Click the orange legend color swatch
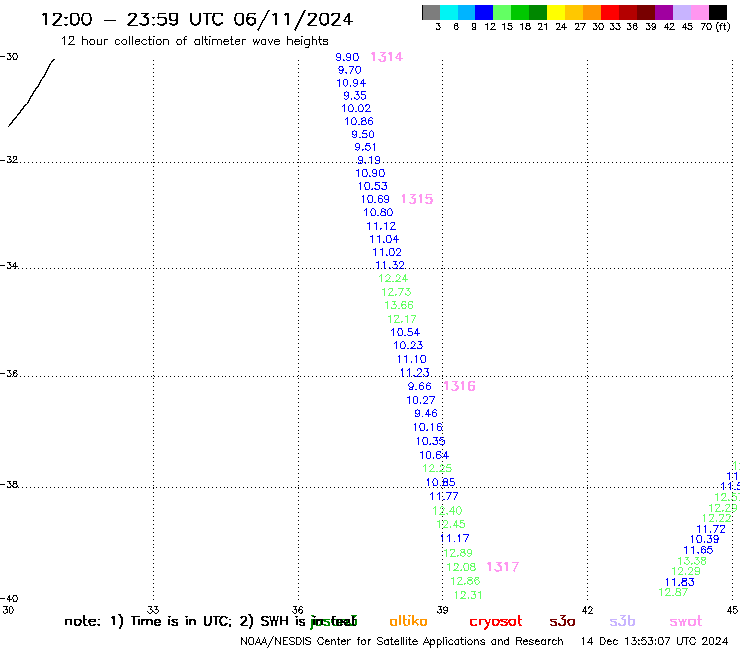The height and width of the screenshot is (650, 740). click(x=591, y=12)
